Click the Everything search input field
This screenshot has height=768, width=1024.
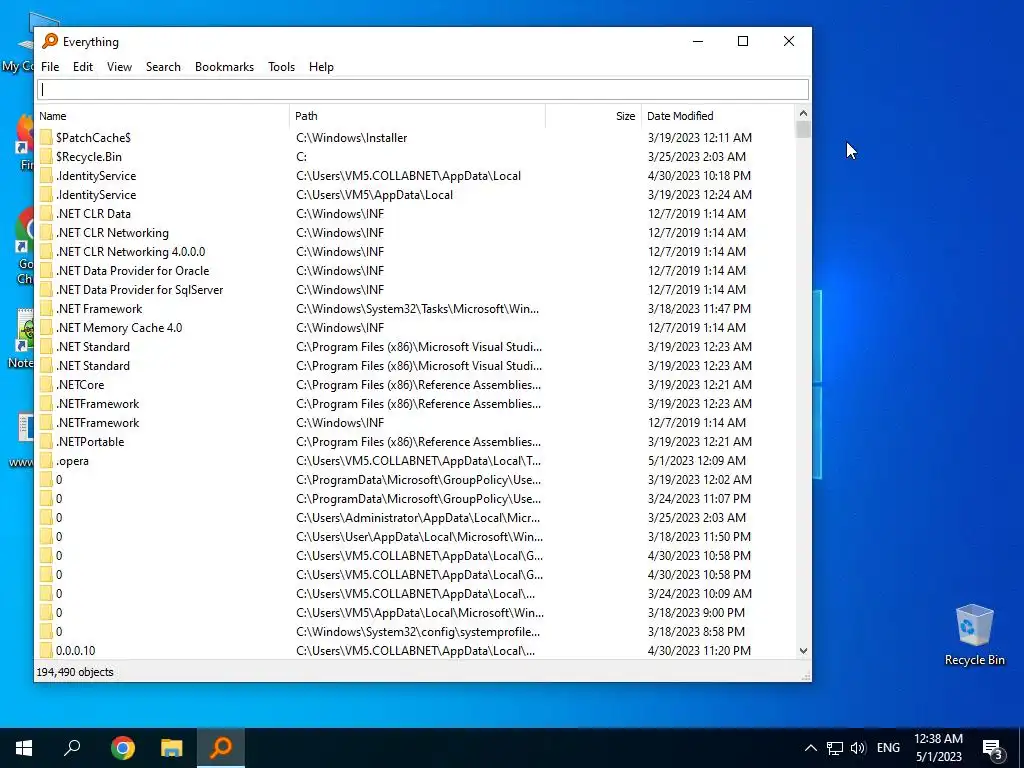point(423,89)
